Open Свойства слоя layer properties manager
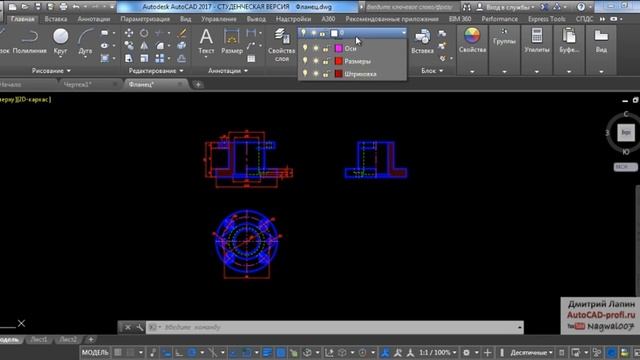The image size is (640, 360). (x=281, y=45)
